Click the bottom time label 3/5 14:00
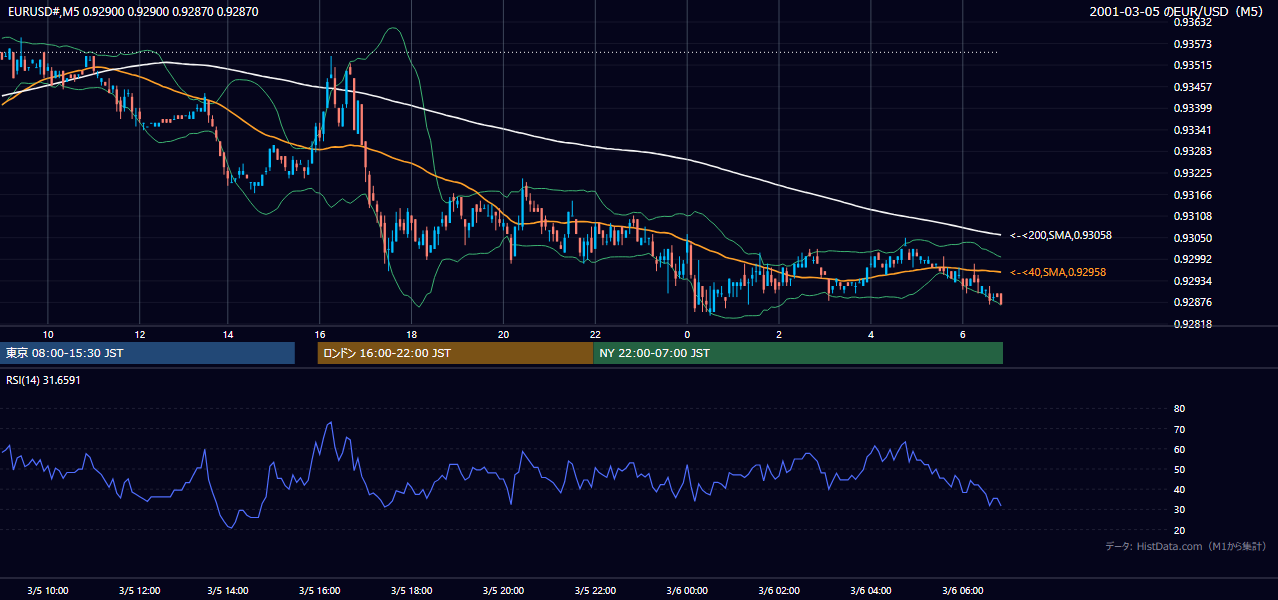The width and height of the screenshot is (1278, 600). [228, 590]
